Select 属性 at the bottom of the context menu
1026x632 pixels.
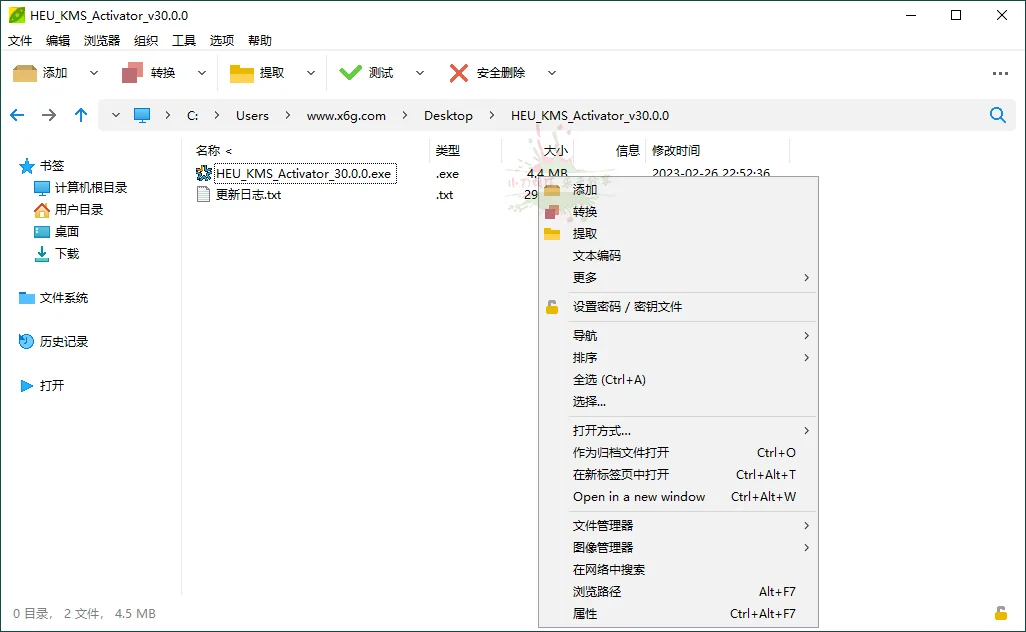coord(585,613)
